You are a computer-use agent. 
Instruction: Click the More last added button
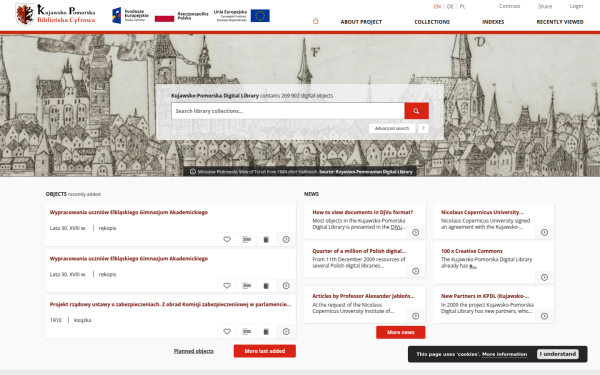tap(264, 351)
